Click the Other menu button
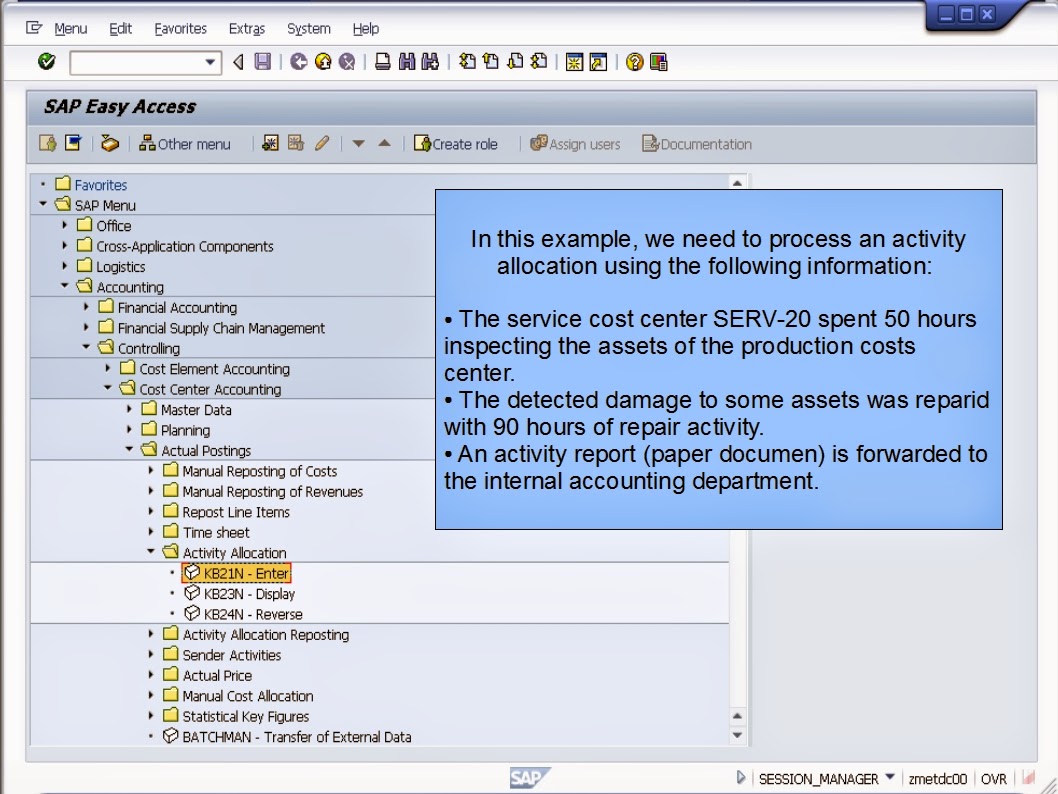 point(186,144)
